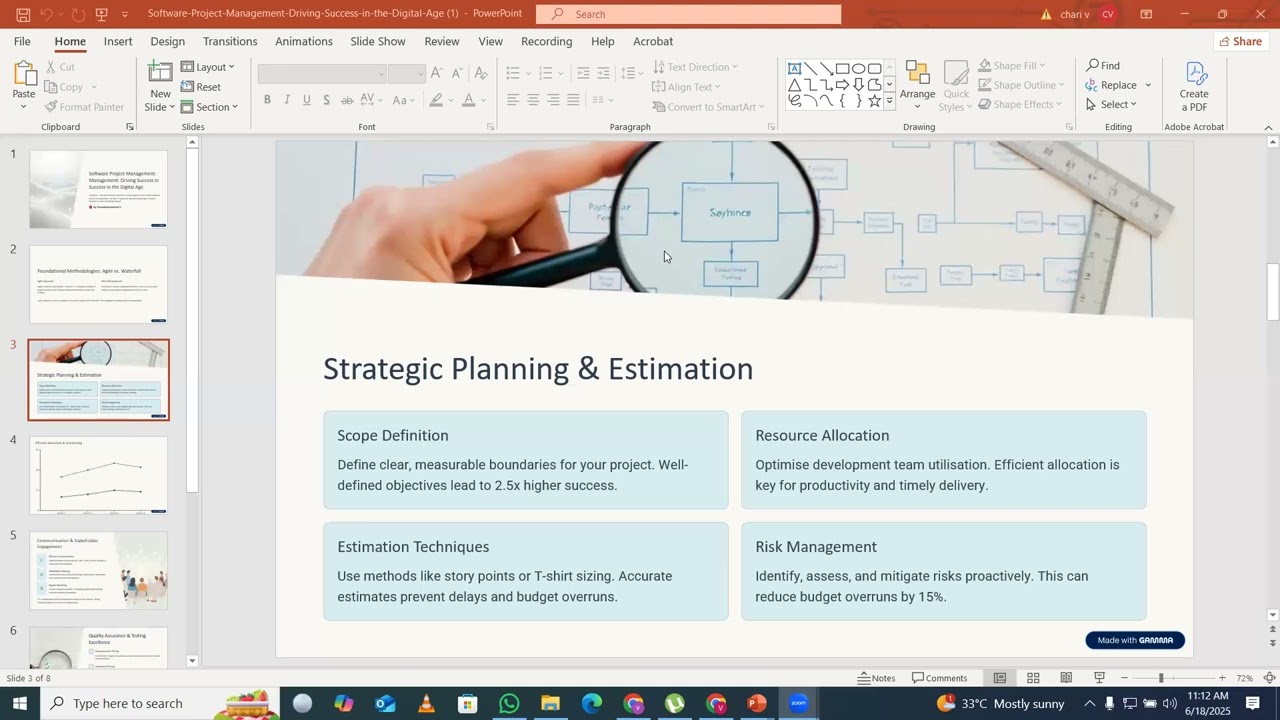Open the font name combo box
The width and height of the screenshot is (1280, 720).
coord(322,74)
